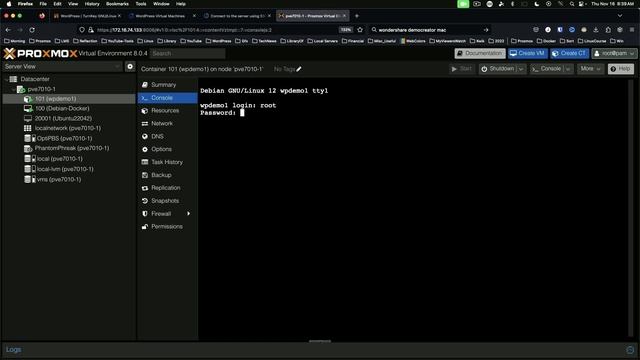Expand the Logs panel
The image size is (640, 360).
pyautogui.click(x=13, y=350)
